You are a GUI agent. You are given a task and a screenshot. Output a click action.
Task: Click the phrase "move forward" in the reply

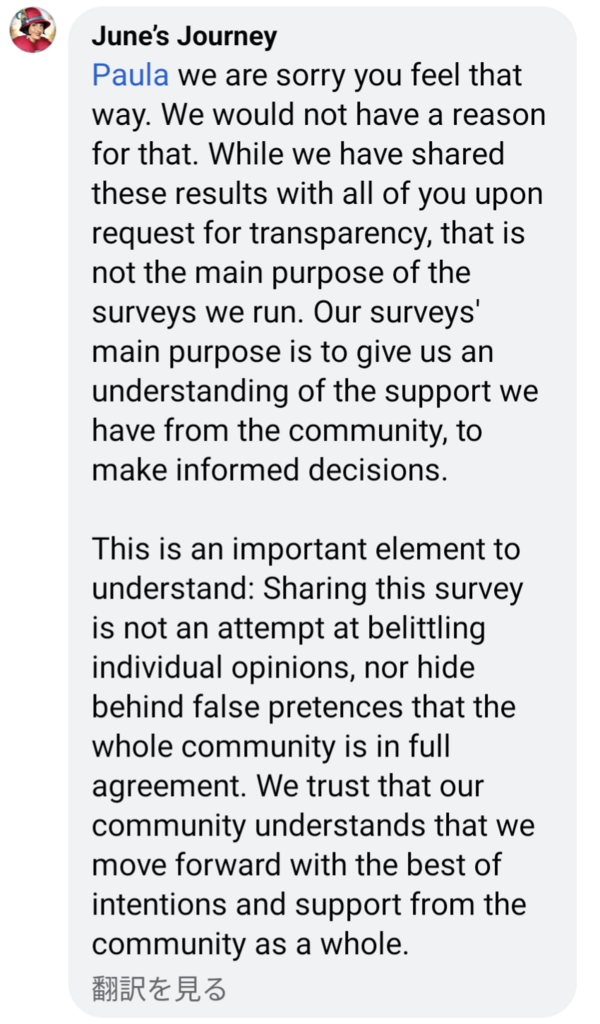pyautogui.click(x=186, y=865)
